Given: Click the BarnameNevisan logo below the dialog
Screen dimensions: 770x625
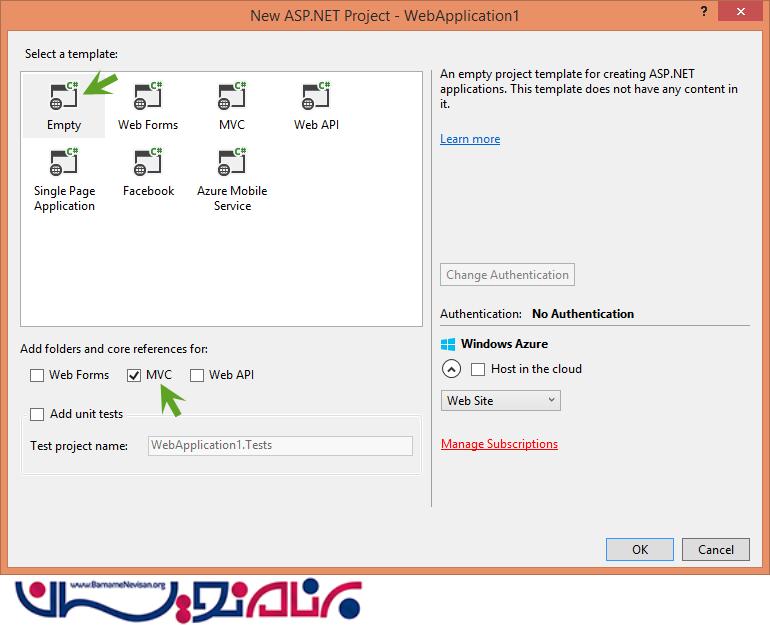Looking at the screenshot, I should point(188,600).
